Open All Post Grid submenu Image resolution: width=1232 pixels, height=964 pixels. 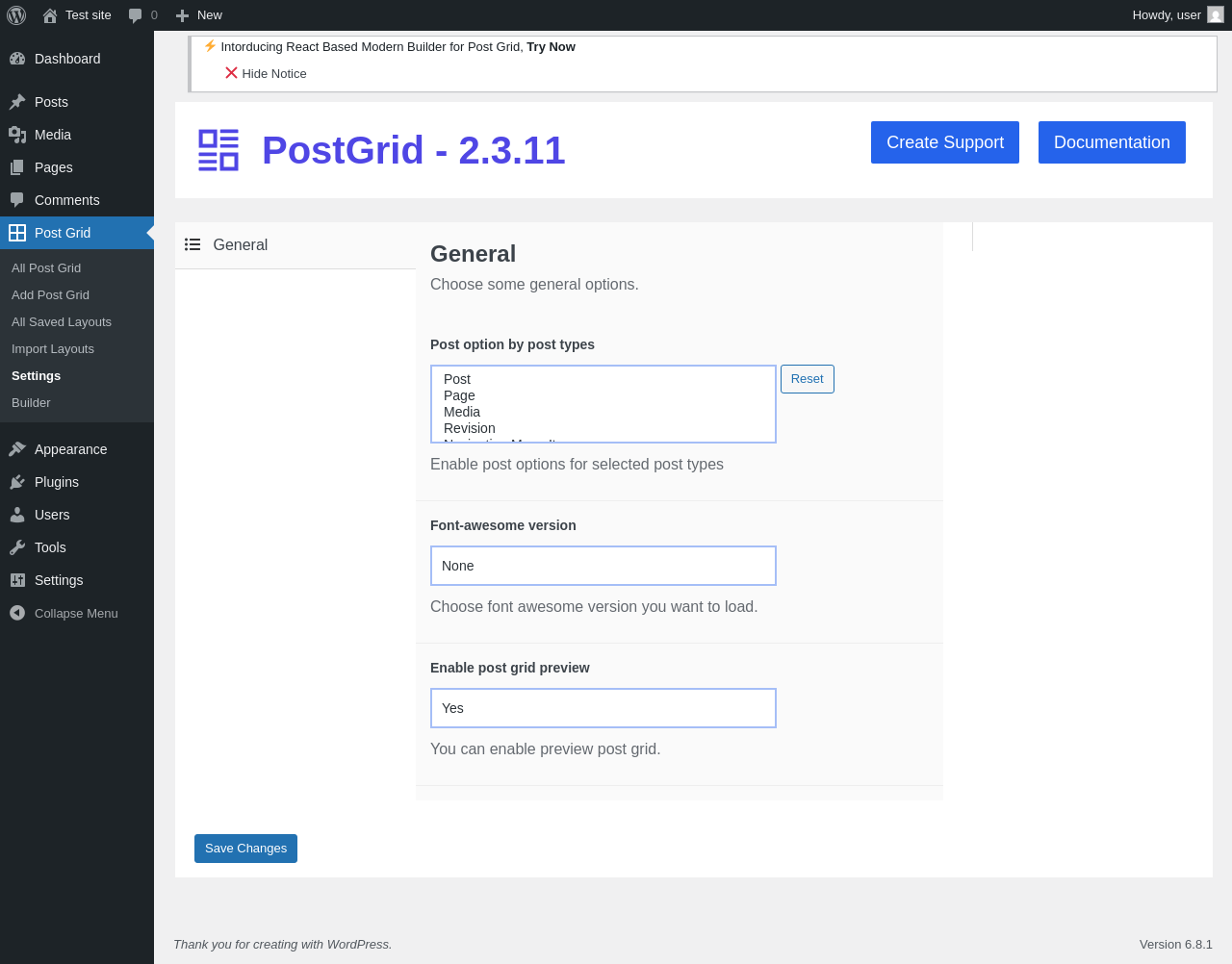click(x=77, y=268)
